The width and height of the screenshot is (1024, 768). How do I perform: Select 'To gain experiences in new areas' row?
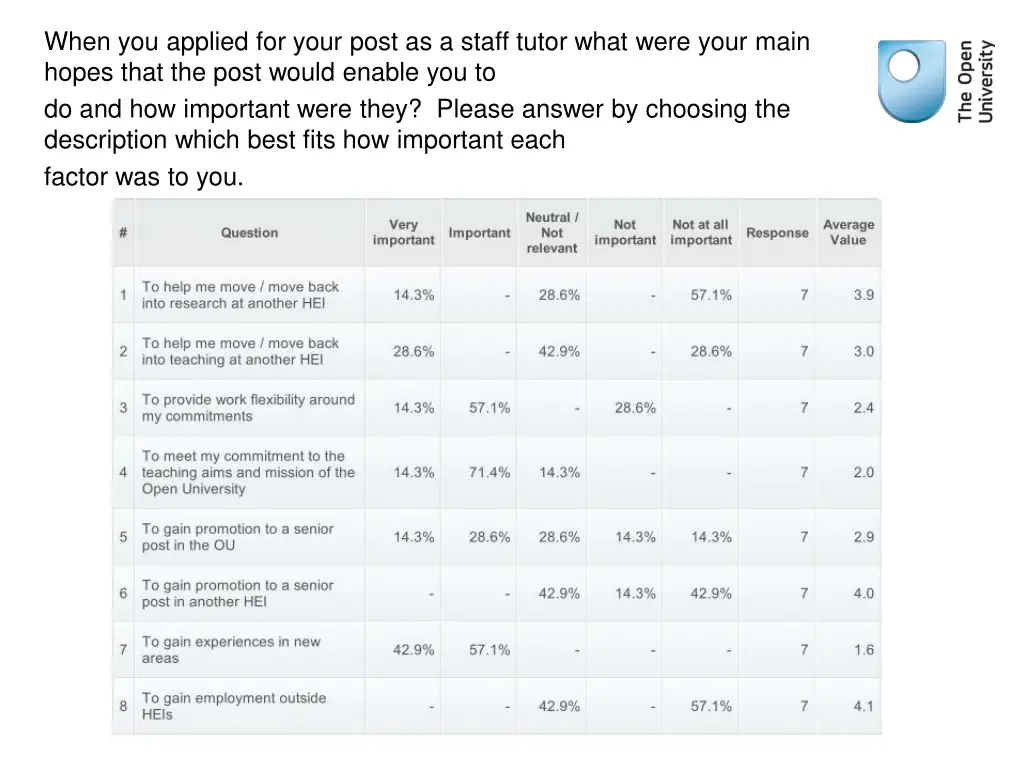[x=496, y=650]
